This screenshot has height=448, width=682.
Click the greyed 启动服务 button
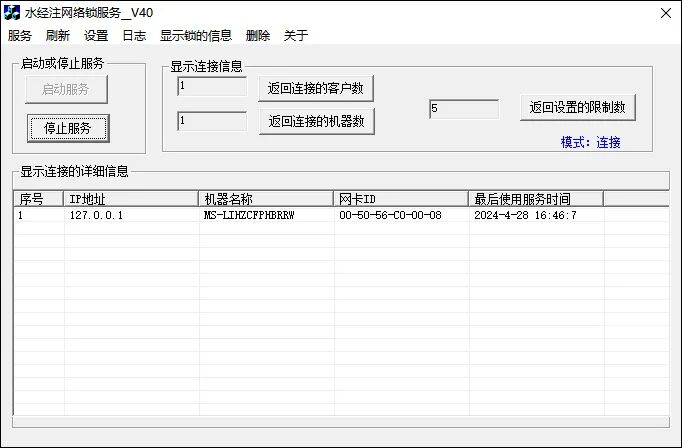point(66,90)
